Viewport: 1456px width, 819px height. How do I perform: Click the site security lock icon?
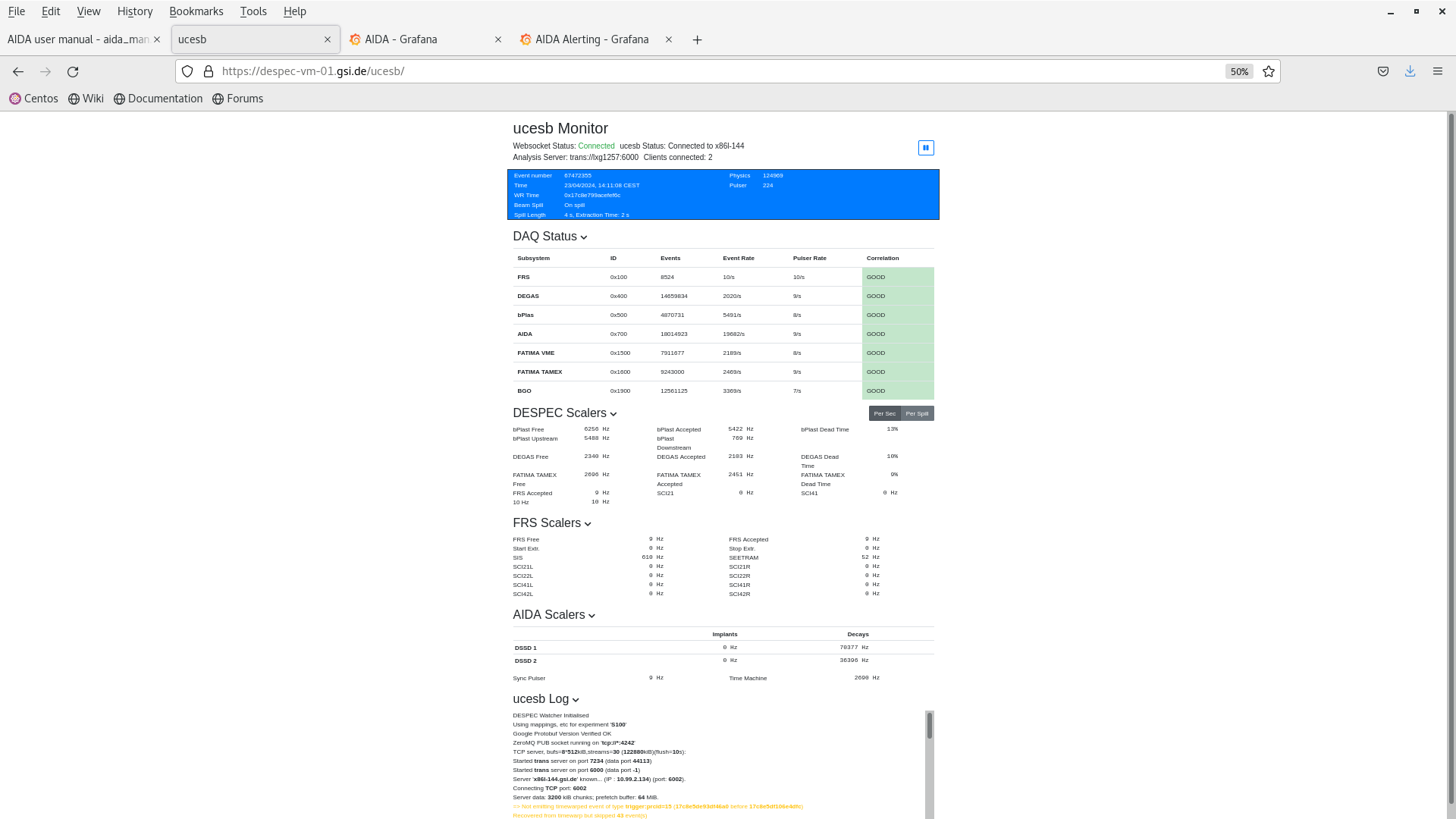pos(209,71)
